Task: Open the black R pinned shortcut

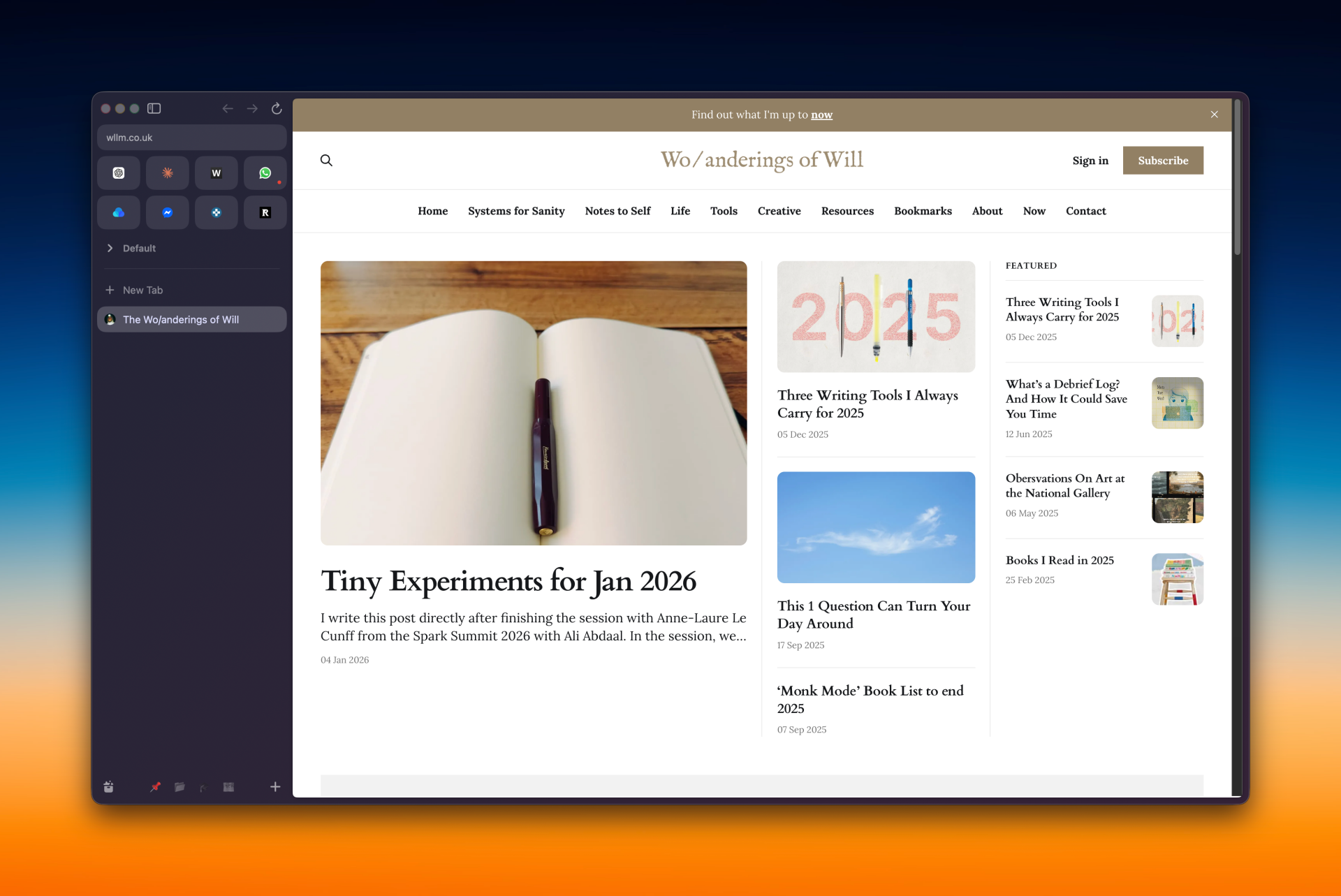Action: [265, 213]
